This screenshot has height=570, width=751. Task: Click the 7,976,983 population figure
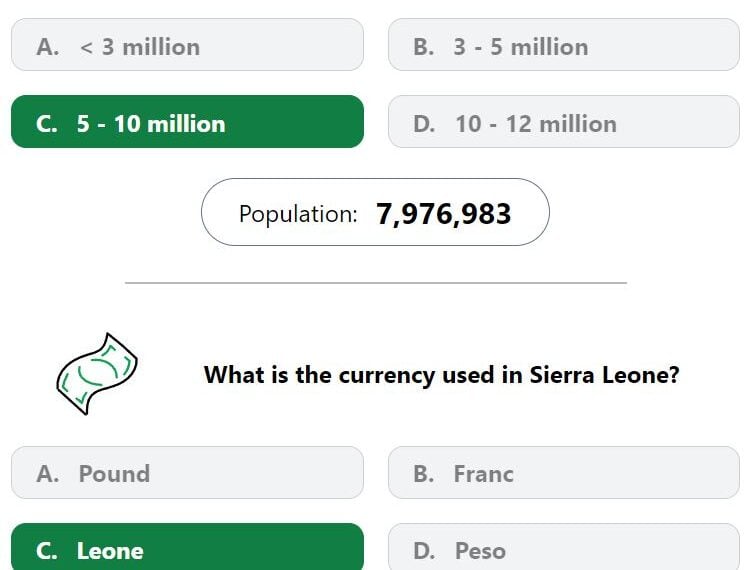point(444,214)
